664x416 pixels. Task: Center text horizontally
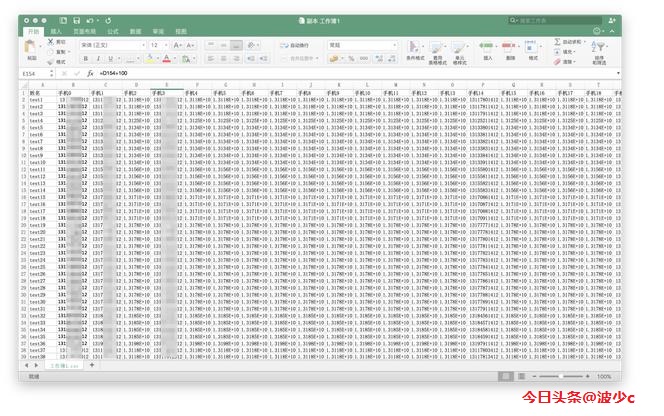tap(224, 59)
